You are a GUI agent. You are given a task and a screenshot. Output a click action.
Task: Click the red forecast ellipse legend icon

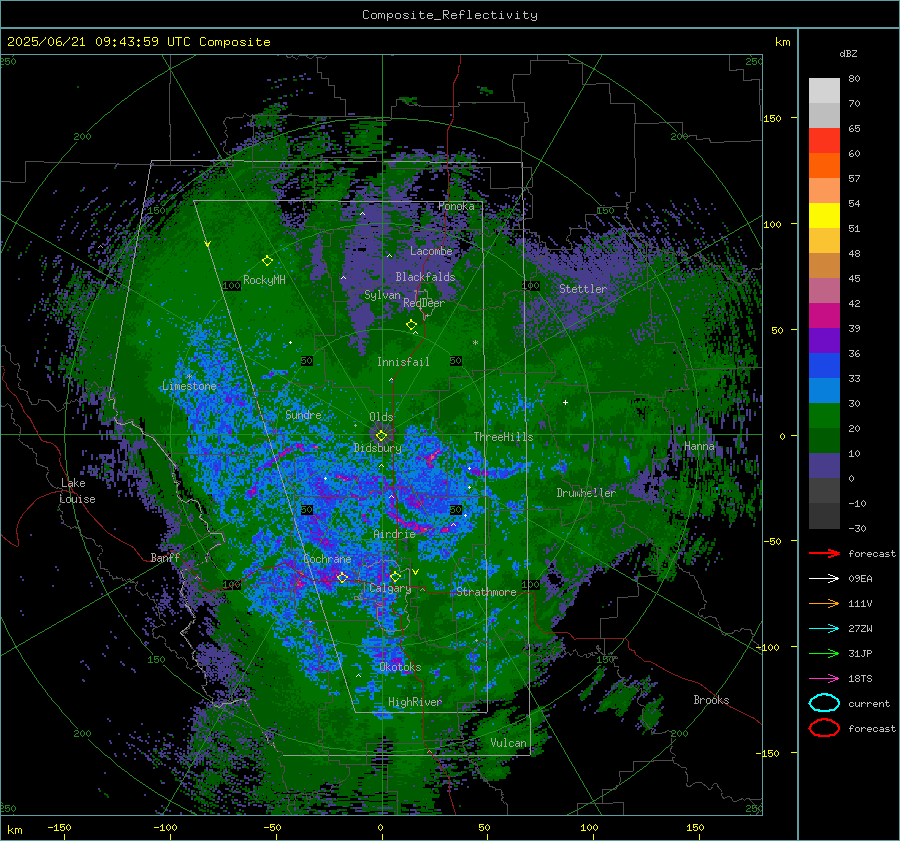[x=824, y=728]
